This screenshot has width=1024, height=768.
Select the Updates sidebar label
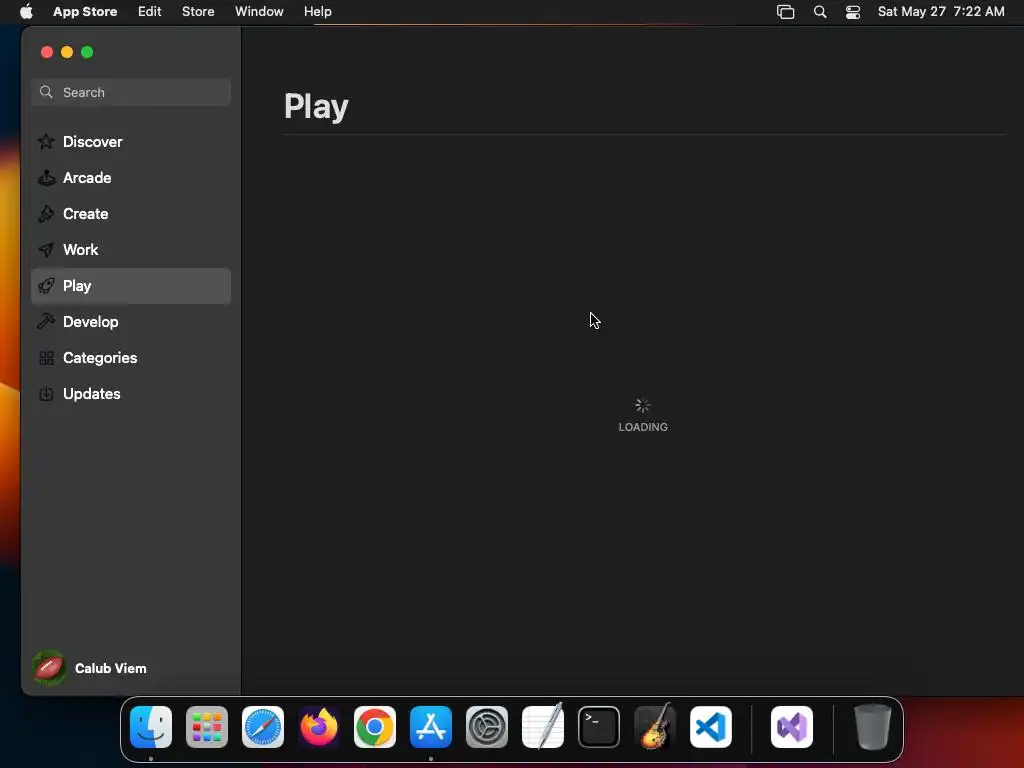click(91, 394)
